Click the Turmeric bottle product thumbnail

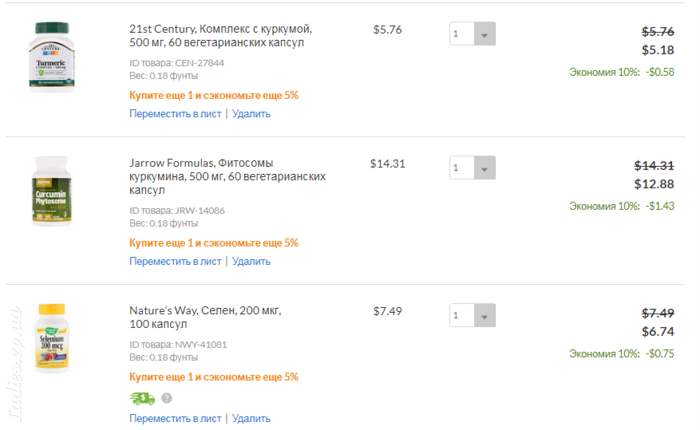coord(52,56)
